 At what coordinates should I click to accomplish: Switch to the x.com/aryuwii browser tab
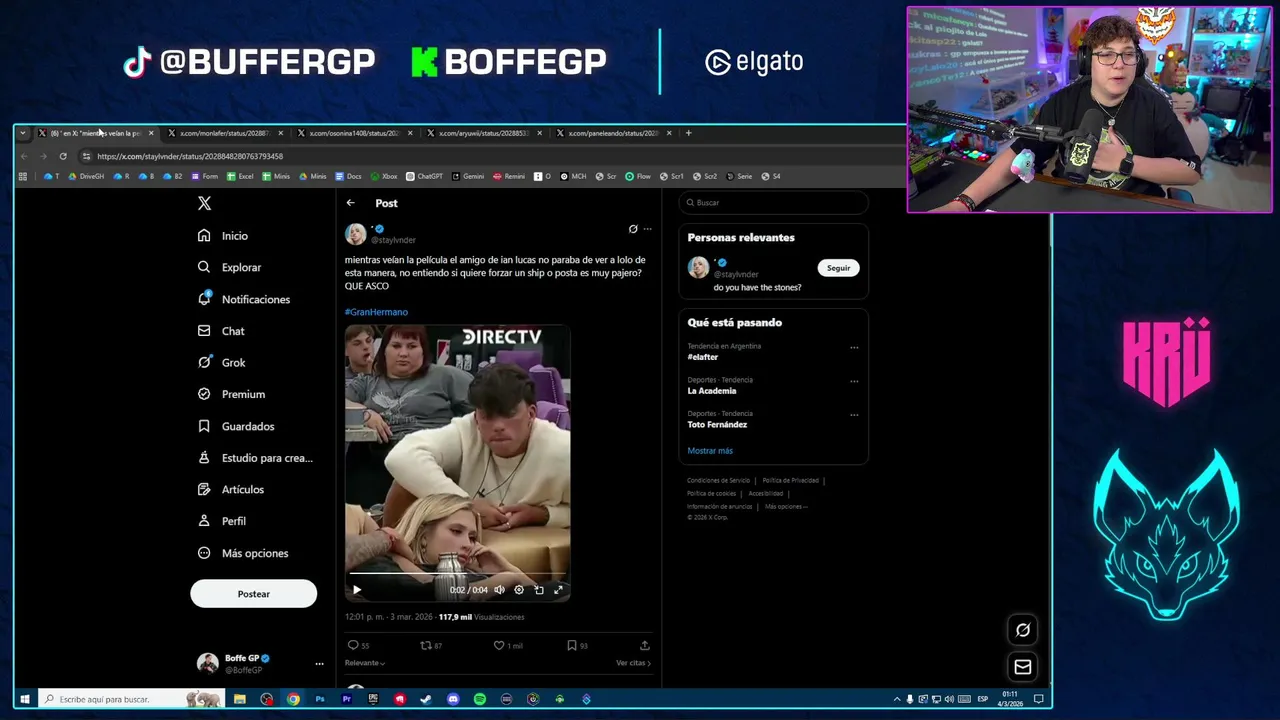coord(484,133)
